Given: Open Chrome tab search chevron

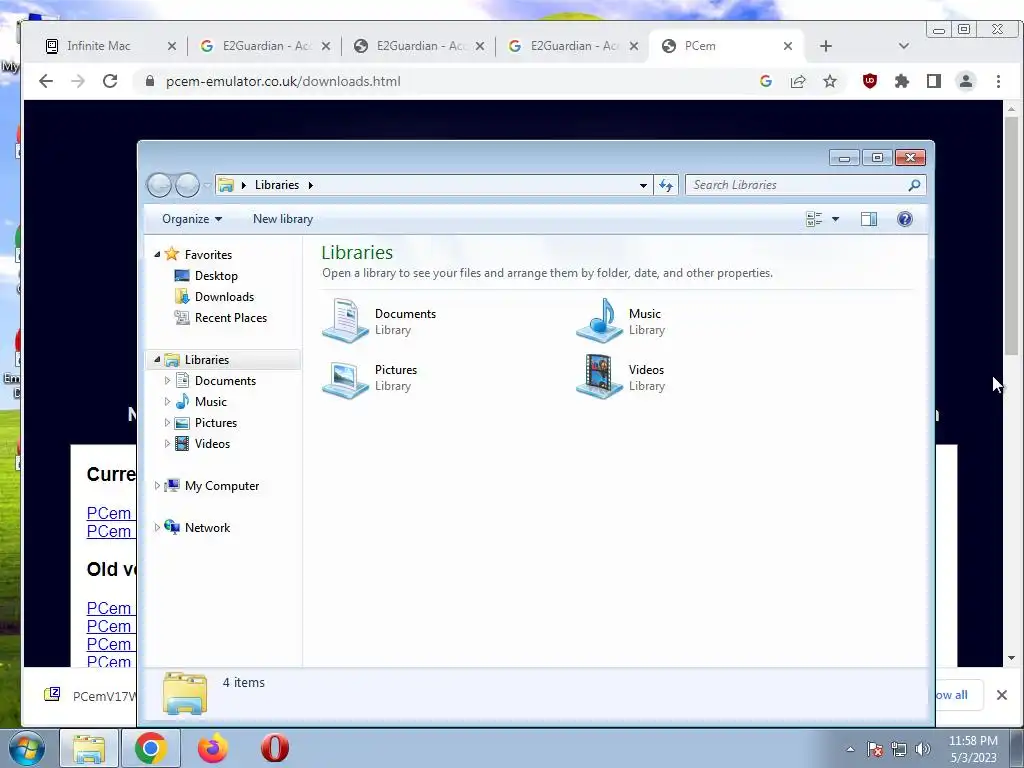Looking at the screenshot, I should pyautogui.click(x=904, y=46).
